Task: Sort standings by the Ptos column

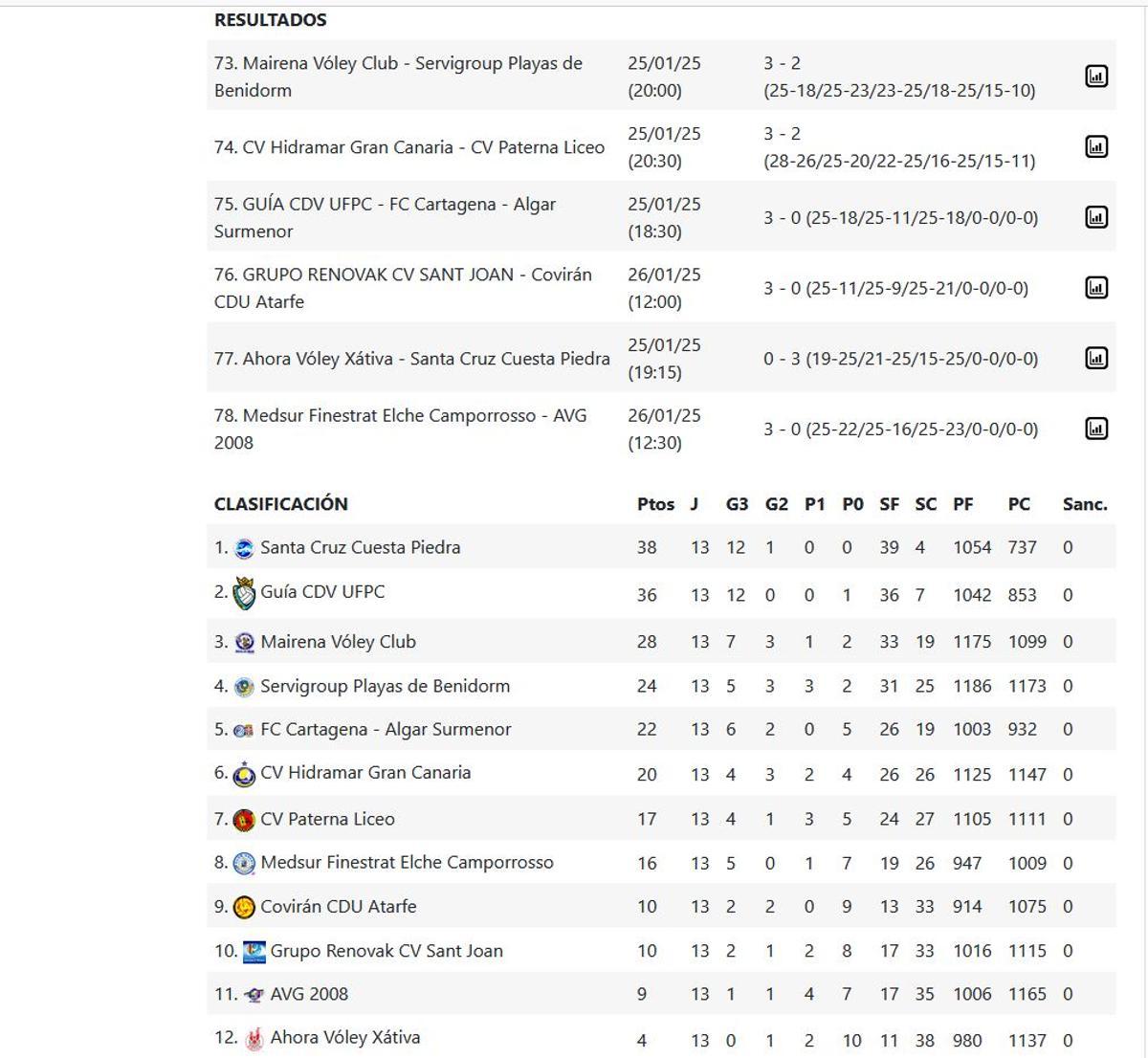Action: 655,503
